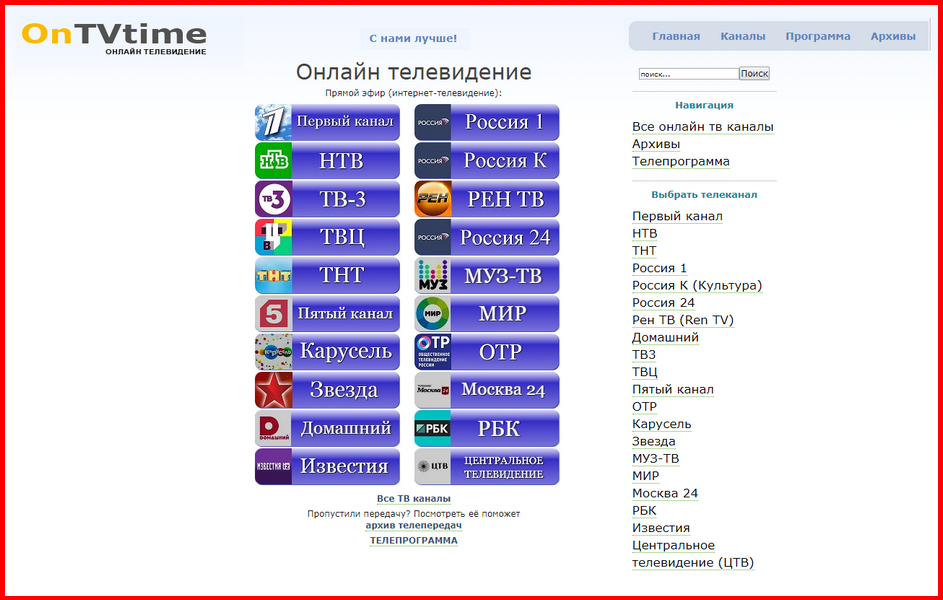This screenshot has height=600, width=943.
Task: Launch the МУЗ-ТВ channel button
Action: coord(487,275)
